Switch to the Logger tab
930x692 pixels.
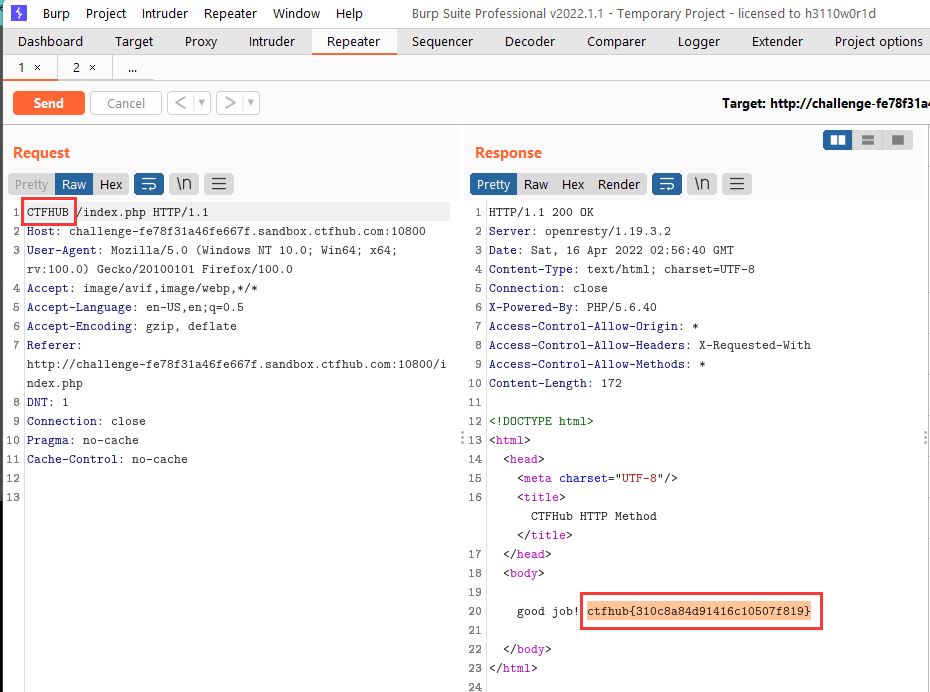698,42
